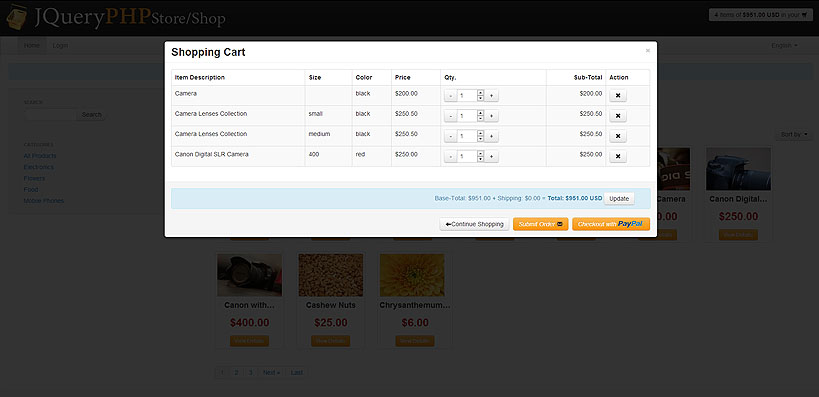The height and width of the screenshot is (397, 819).
Task: Remove Camera Lenses Collection medium from cart
Action: click(x=618, y=136)
